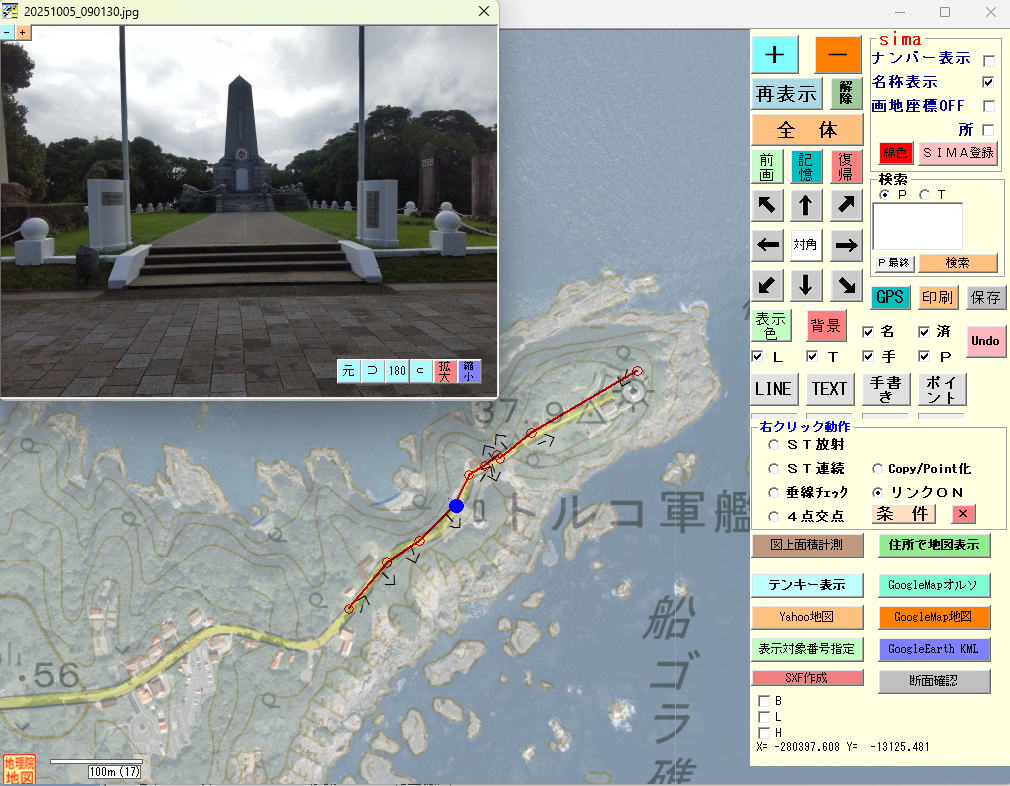Open GoogleEarth KML export

click(934, 649)
